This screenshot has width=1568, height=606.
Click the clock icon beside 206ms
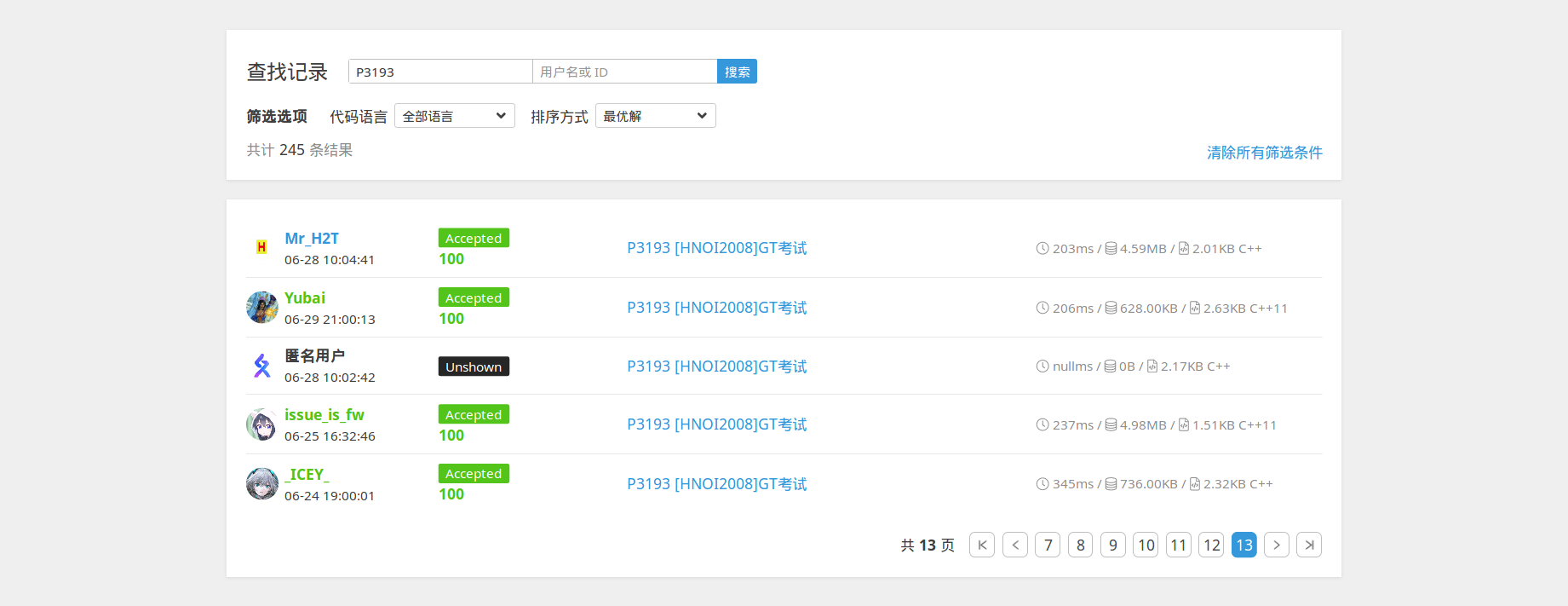1042,308
